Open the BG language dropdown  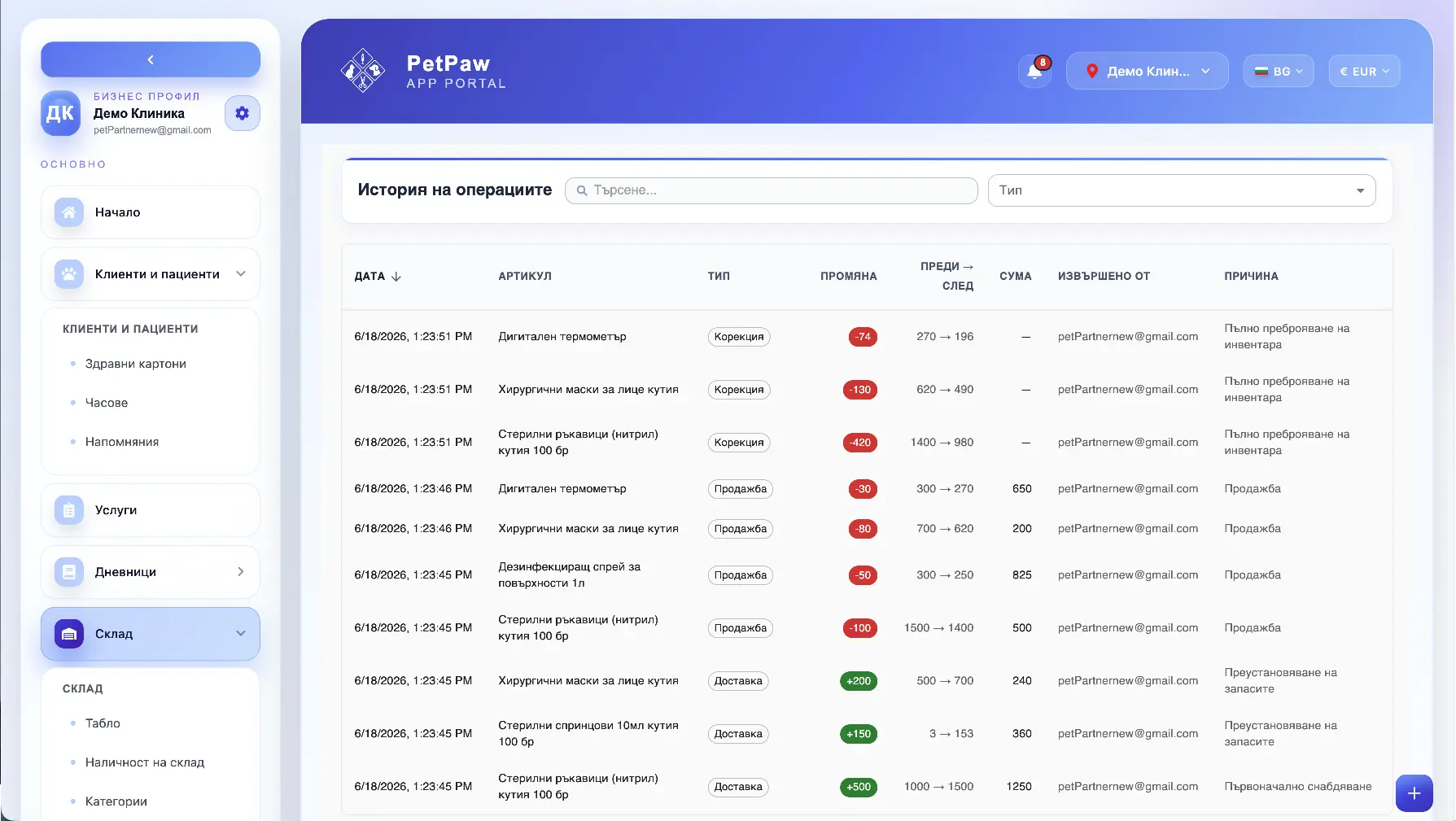point(1278,72)
